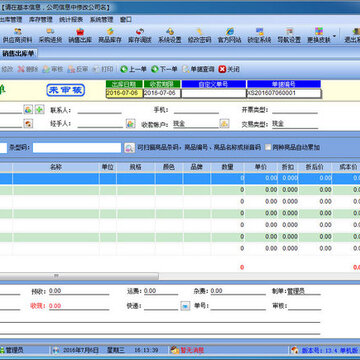Click the 版本号 home icon in status bar
The image size is (360, 360).
tap(294, 350)
